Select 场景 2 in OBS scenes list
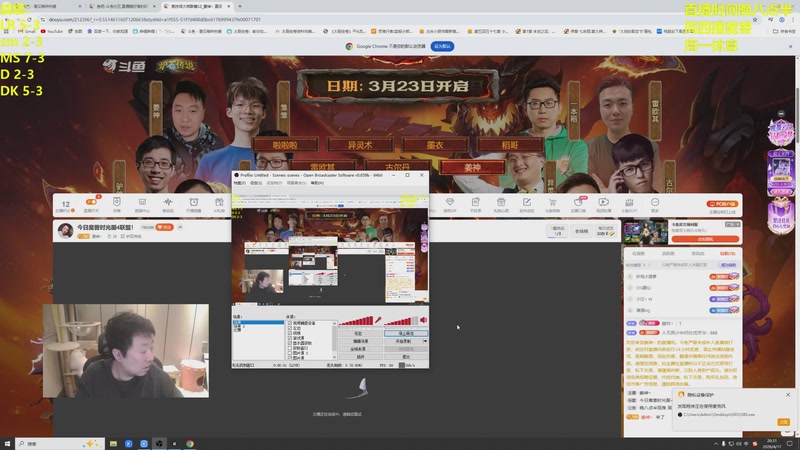Viewport: 800px width, 450px height. click(239, 326)
